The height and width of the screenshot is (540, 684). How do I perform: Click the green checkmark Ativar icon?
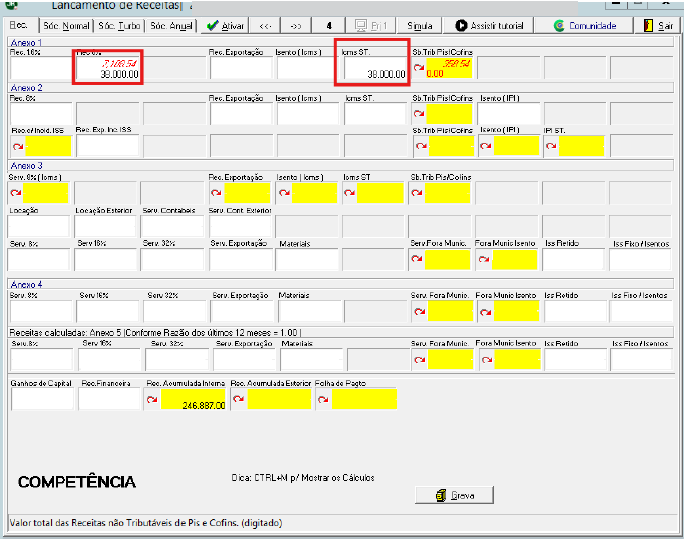click(212, 26)
